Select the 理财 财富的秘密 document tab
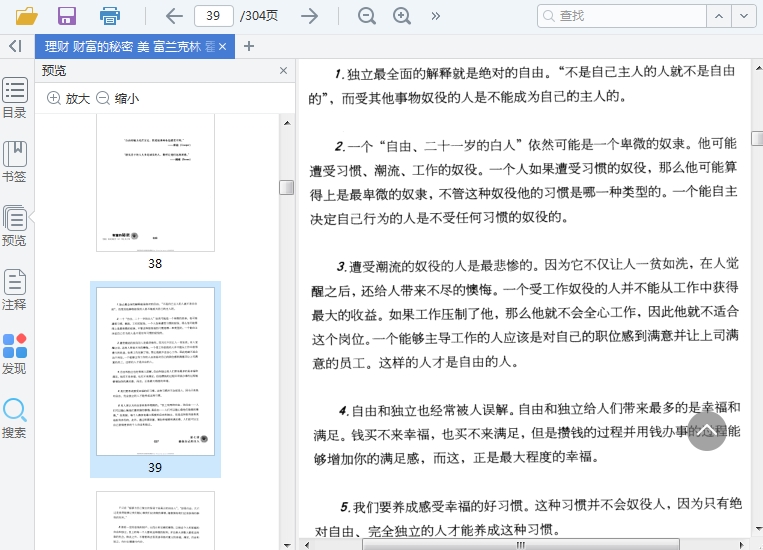This screenshot has width=763, height=550. (127, 46)
